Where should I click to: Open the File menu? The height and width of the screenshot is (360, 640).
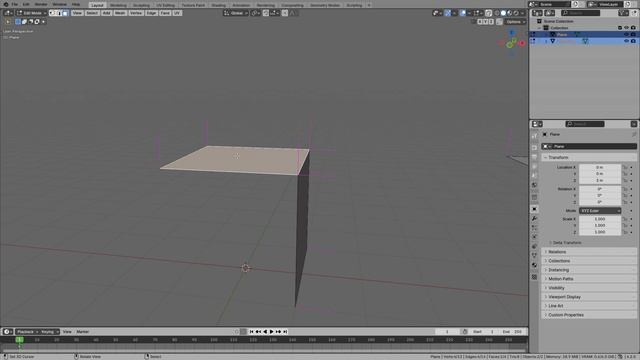[15, 4]
